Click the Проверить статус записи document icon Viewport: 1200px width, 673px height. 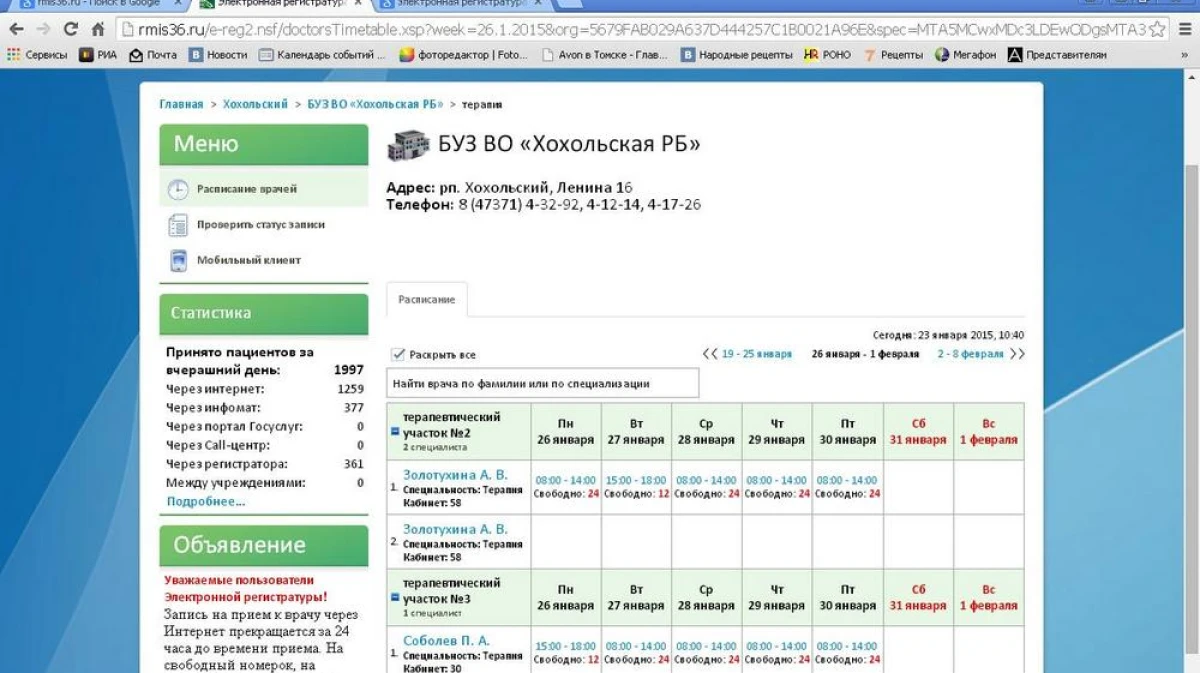[x=178, y=225]
